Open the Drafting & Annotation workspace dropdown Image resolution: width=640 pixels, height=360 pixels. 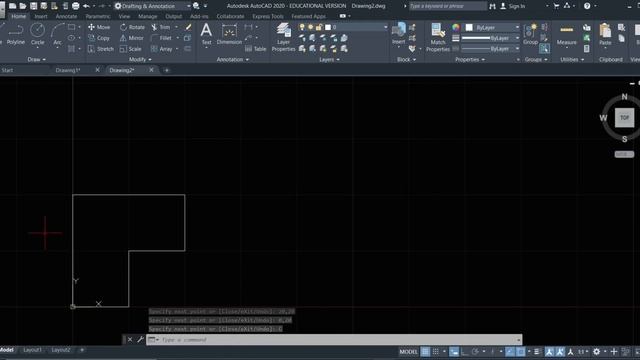pos(153,6)
